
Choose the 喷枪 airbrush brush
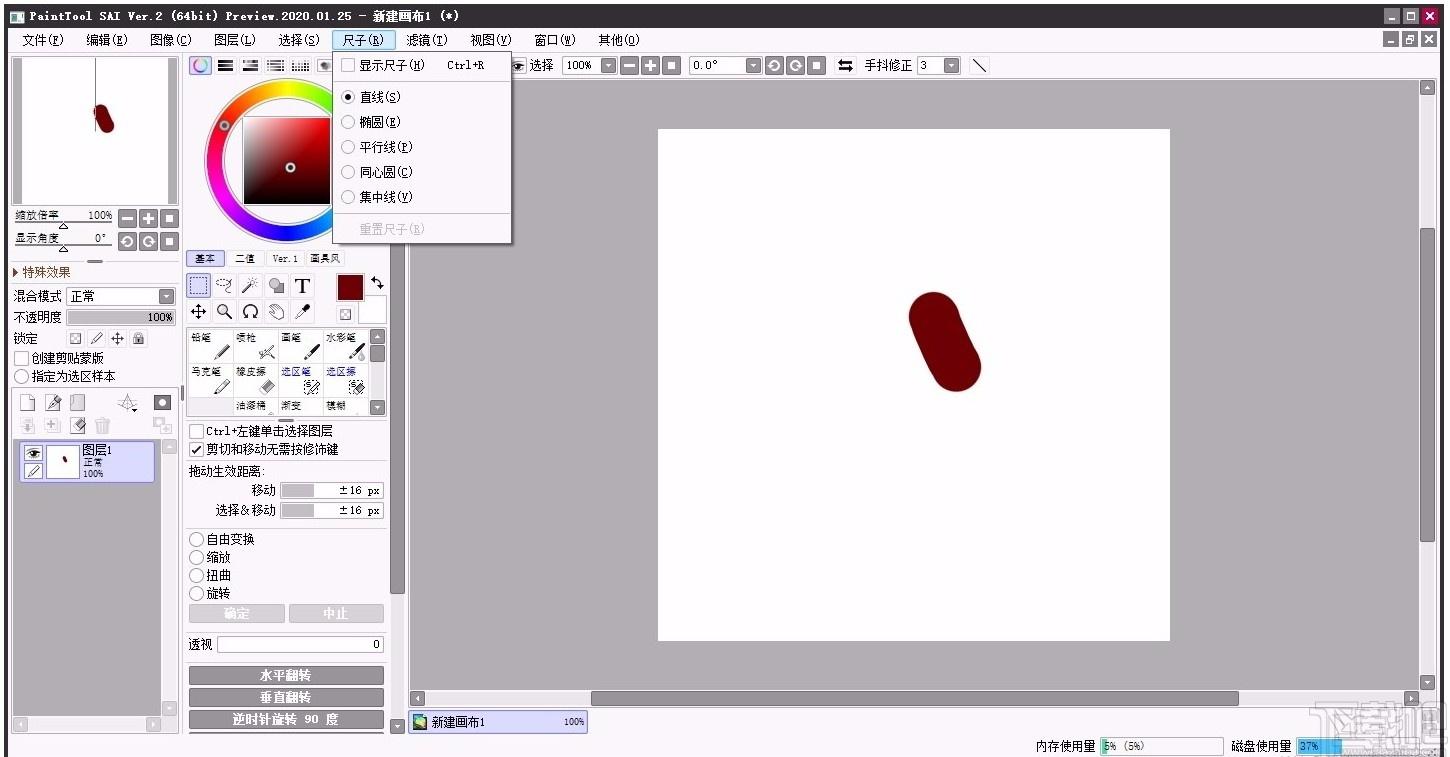coord(256,346)
